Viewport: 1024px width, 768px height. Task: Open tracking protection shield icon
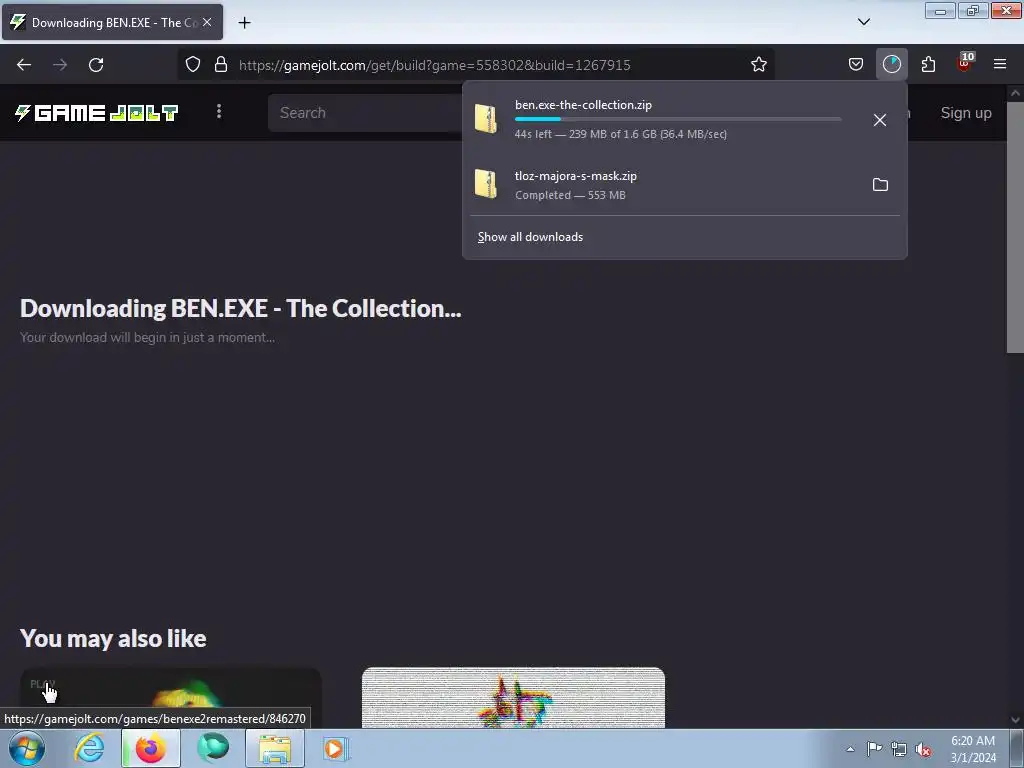point(193,65)
